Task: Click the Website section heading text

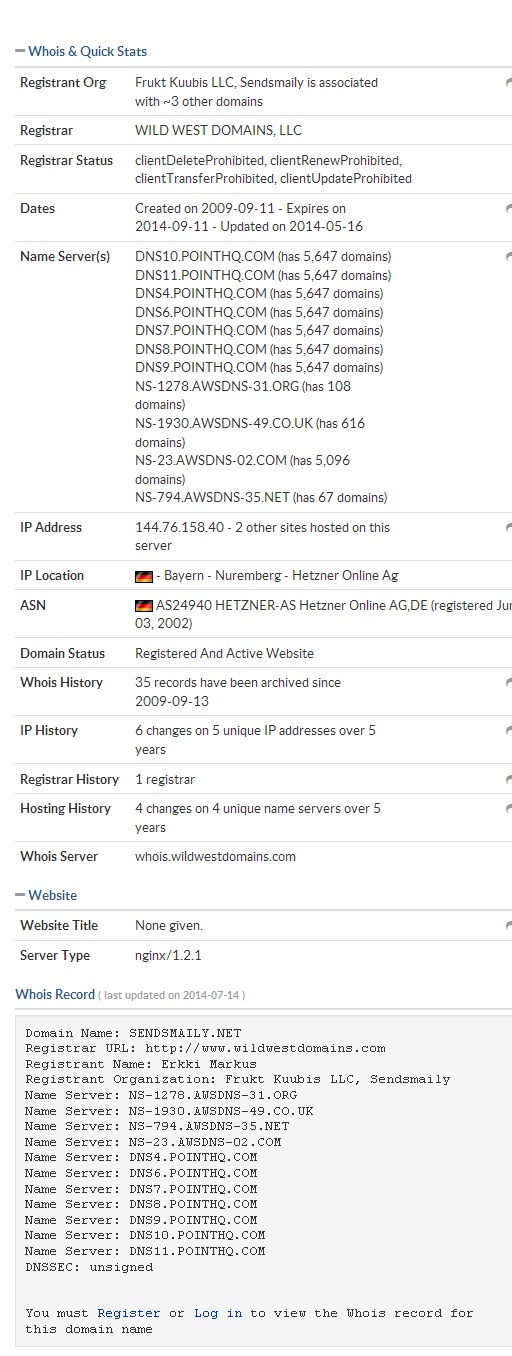Action: 52,895
